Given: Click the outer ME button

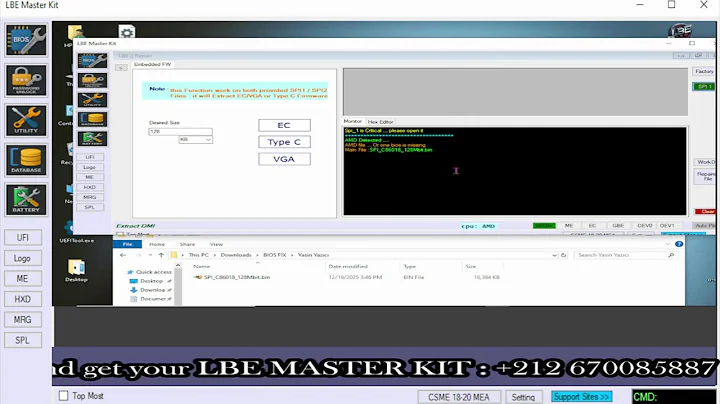Looking at the screenshot, I should [22, 279].
